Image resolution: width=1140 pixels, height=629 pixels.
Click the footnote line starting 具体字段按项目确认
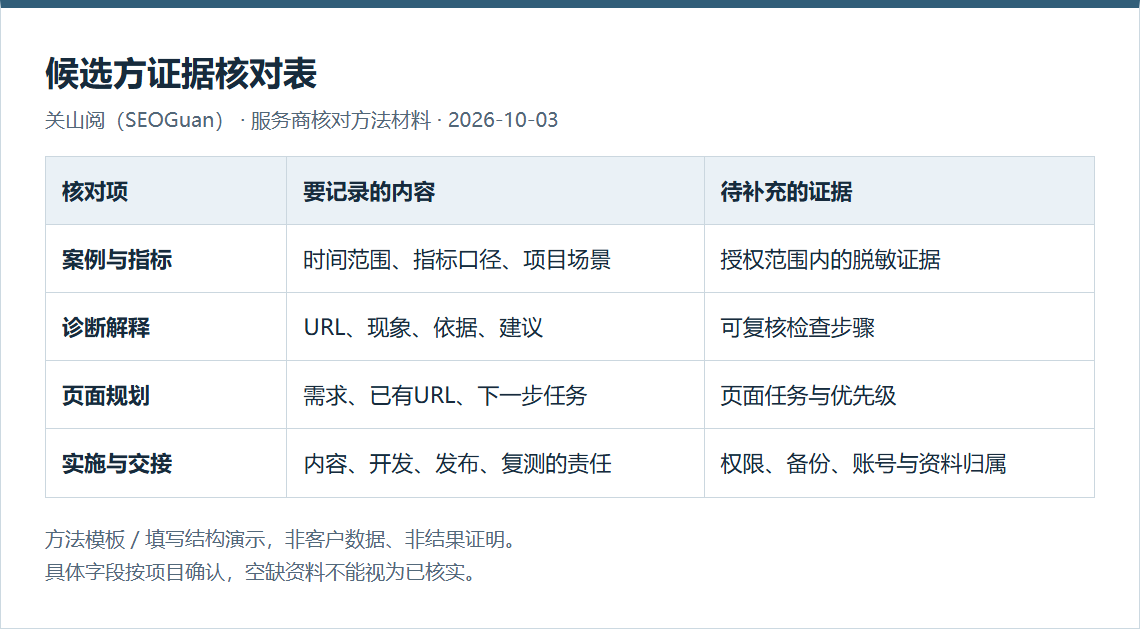coord(262,572)
